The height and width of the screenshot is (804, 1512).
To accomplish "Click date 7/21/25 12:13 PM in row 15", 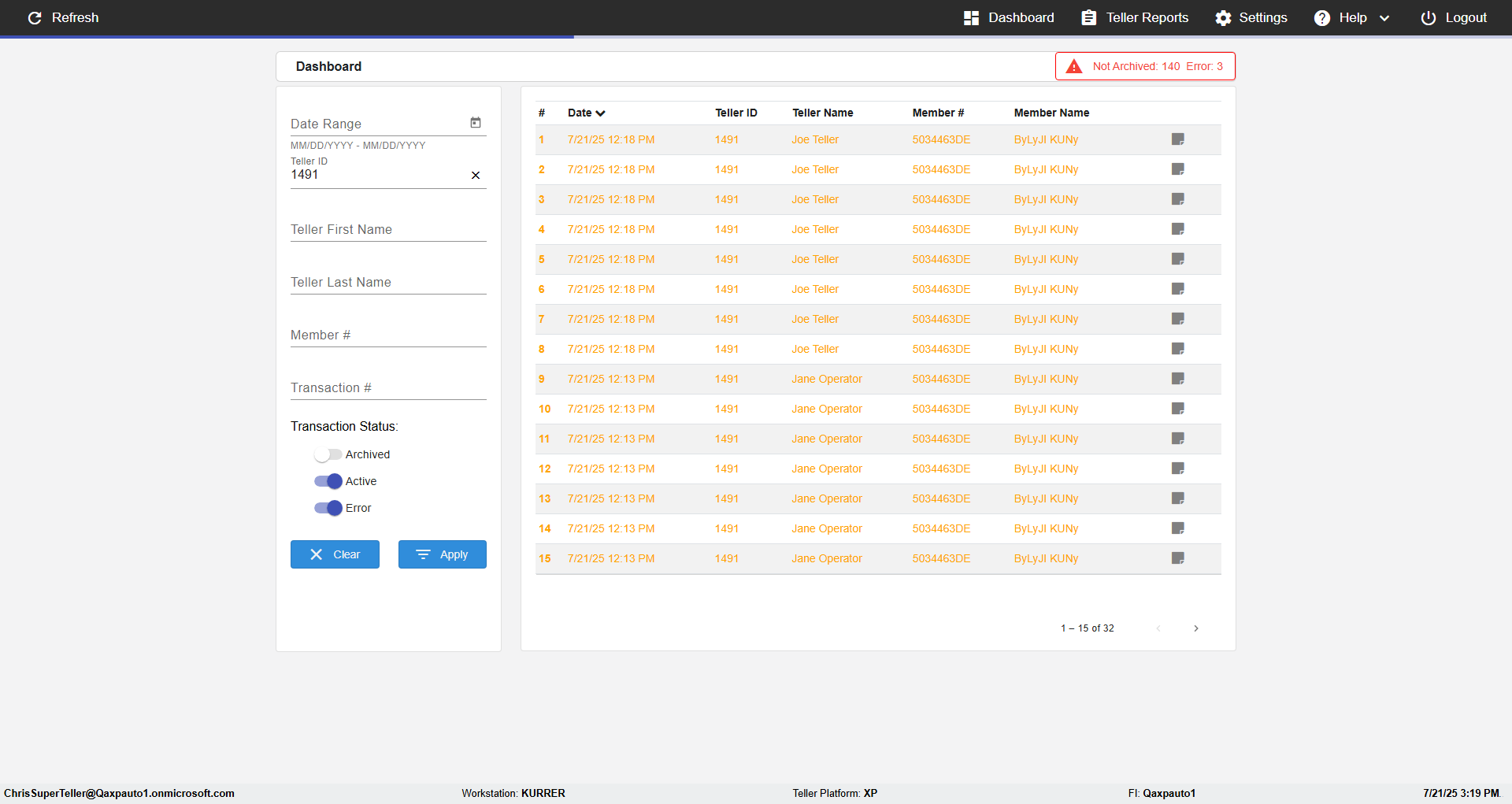I will pos(611,558).
